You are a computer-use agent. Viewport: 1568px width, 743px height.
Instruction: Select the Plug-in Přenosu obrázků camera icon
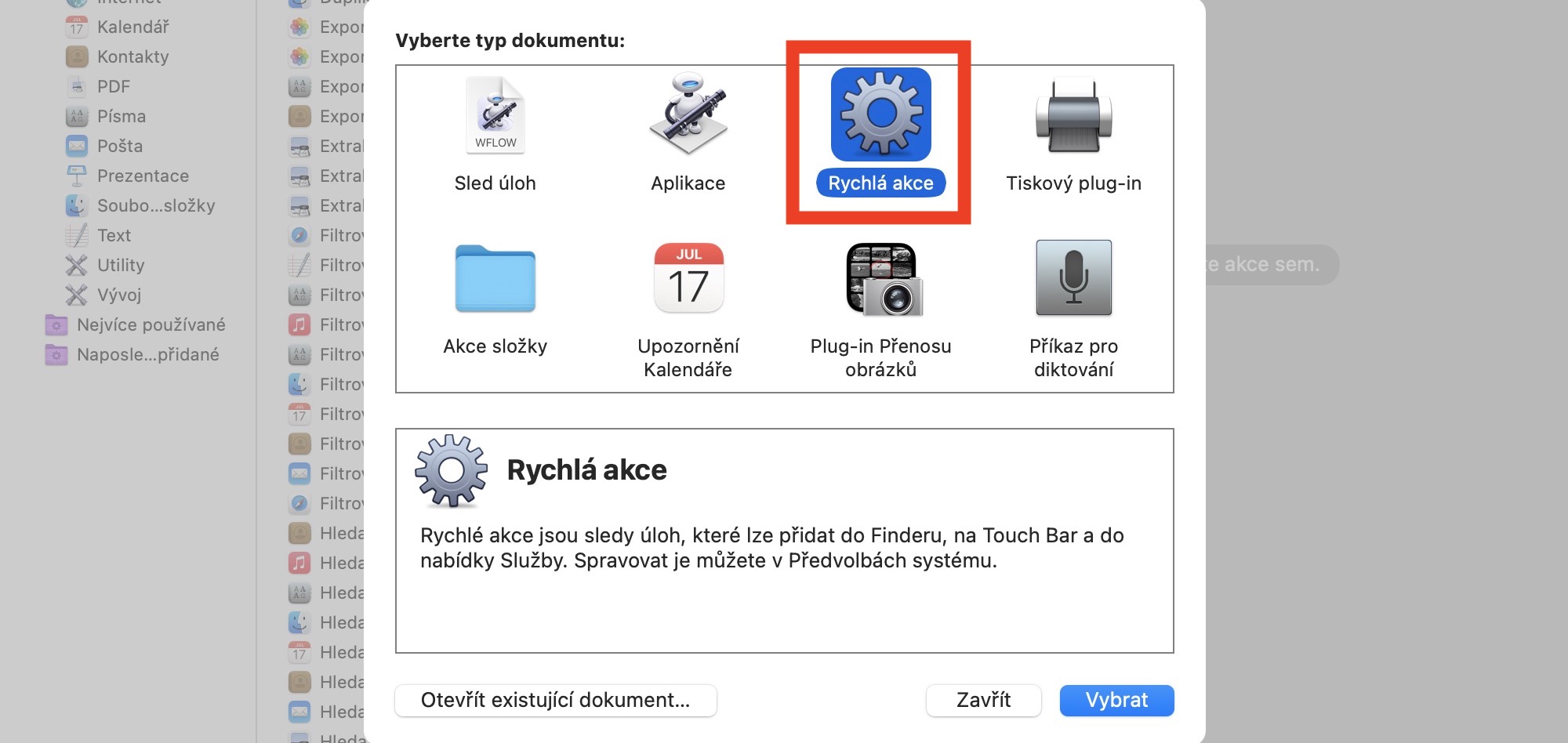(881, 280)
